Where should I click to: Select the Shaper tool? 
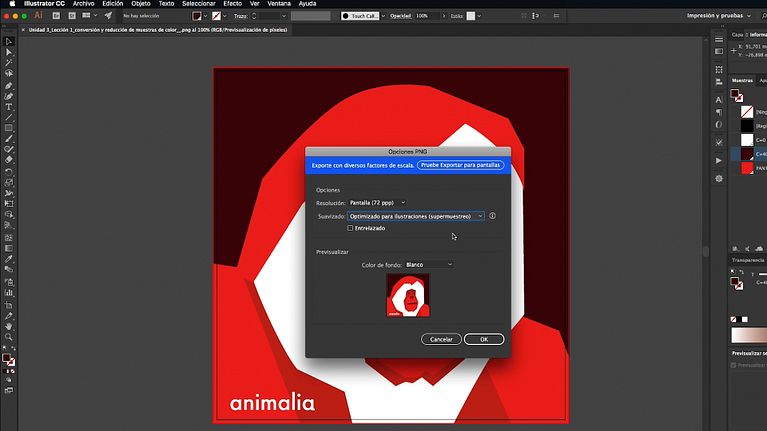tap(8, 149)
